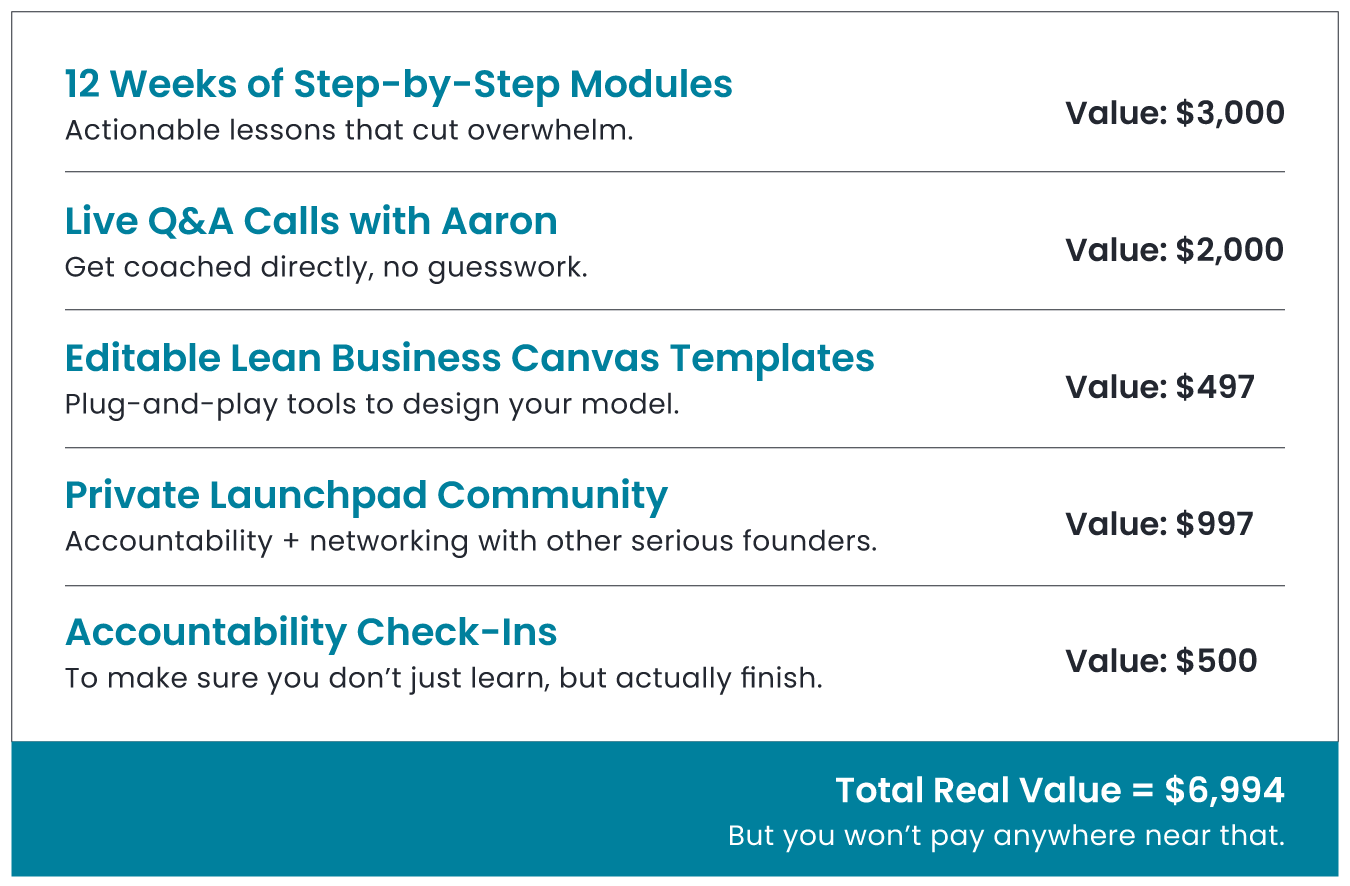Click the Value: $997 label
1350x886 pixels.
pyautogui.click(x=1160, y=524)
